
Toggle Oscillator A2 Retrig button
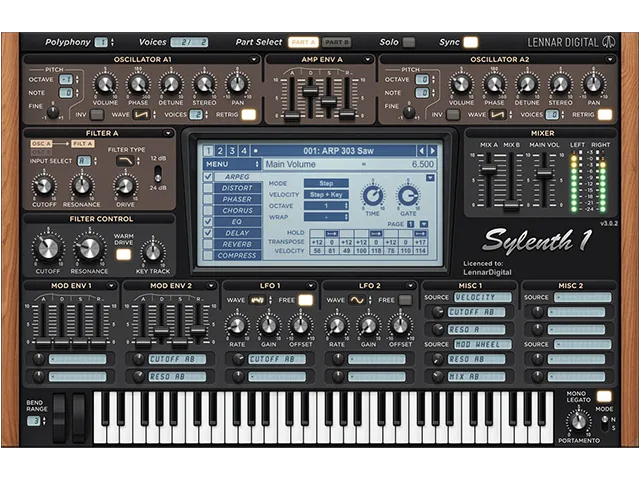tap(605, 115)
